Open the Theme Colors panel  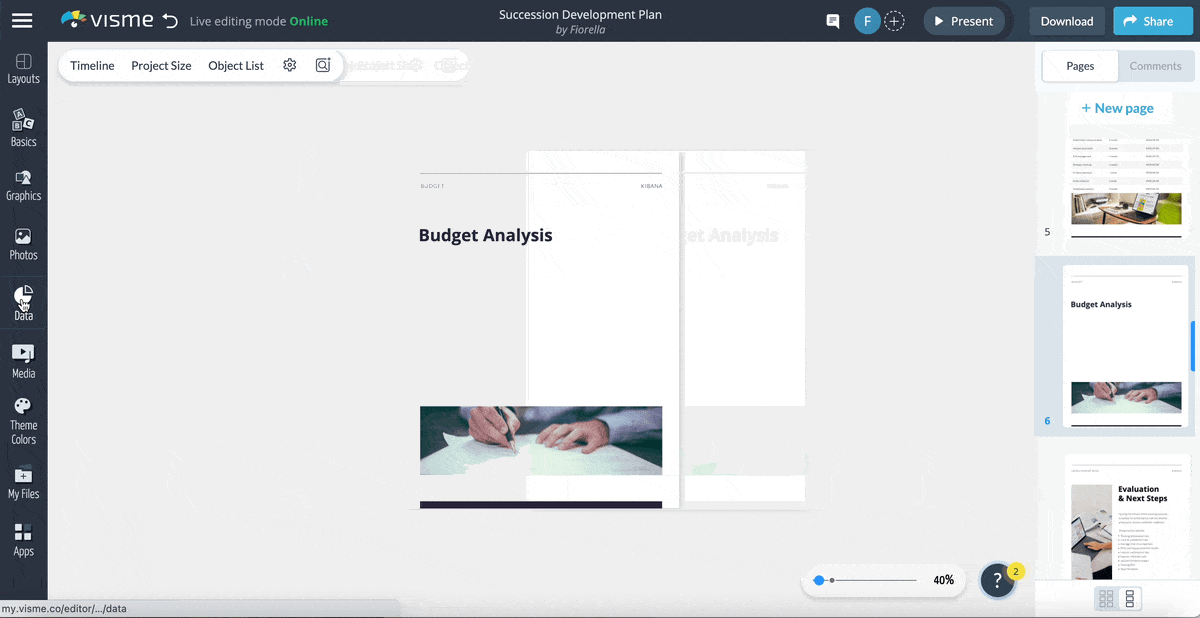[23, 419]
